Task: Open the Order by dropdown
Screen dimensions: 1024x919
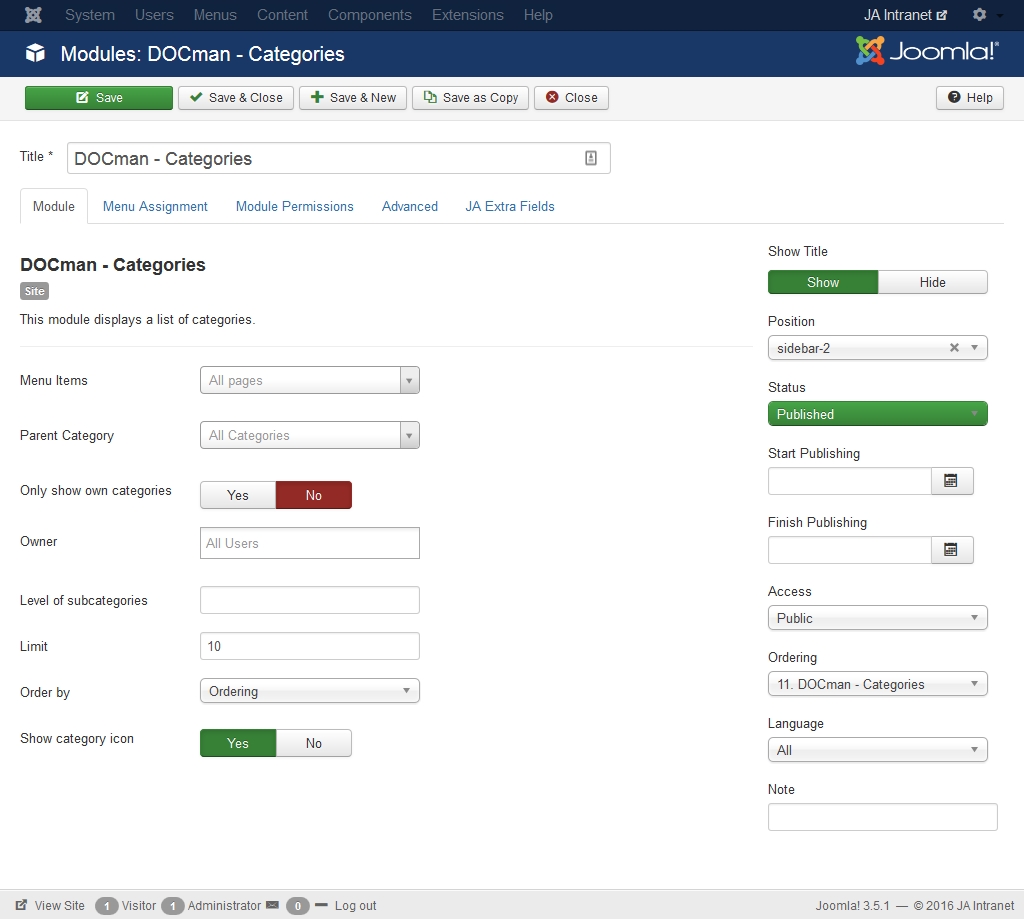Action: (310, 691)
